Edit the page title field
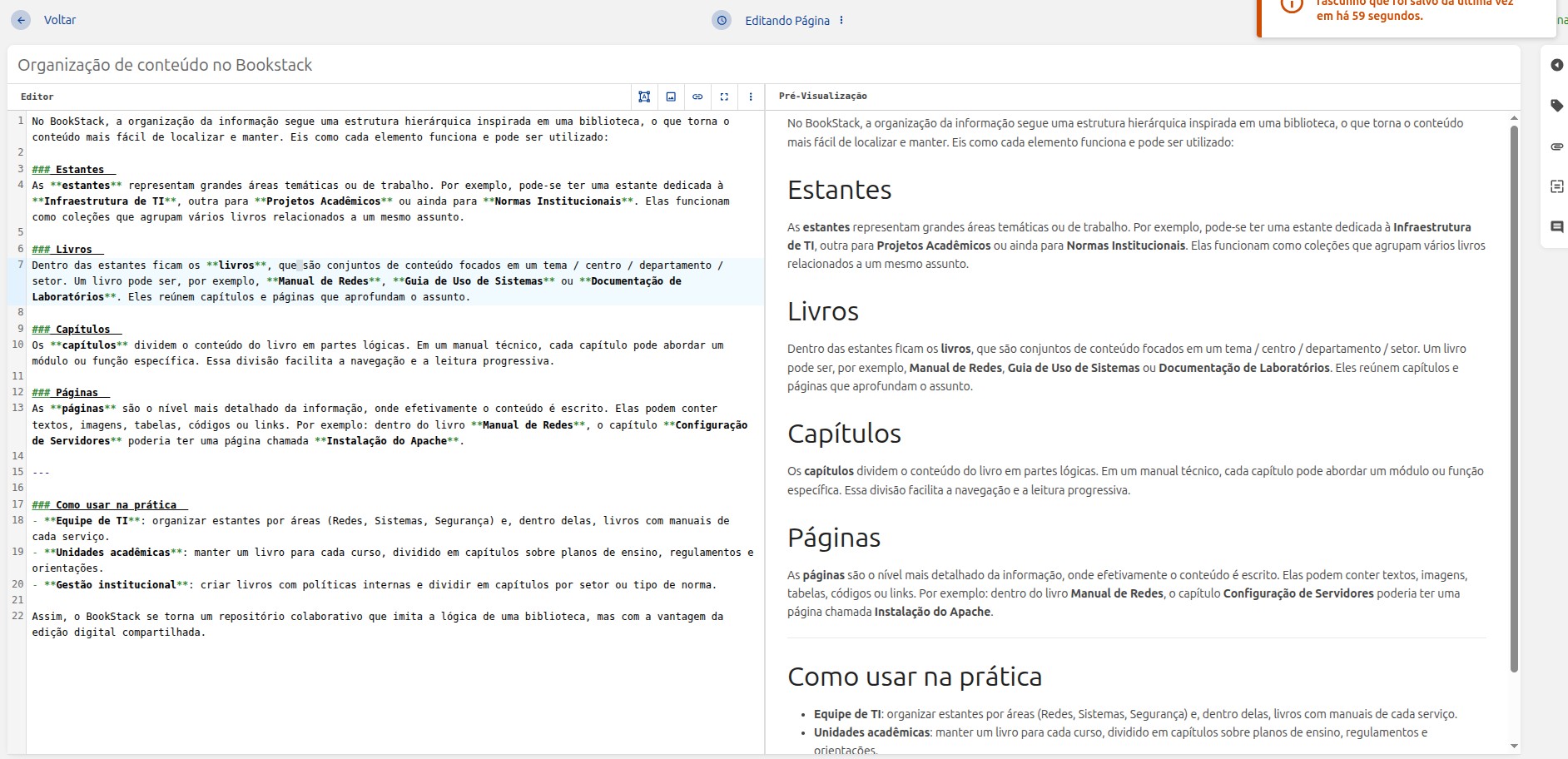This screenshot has width=1568, height=759. pos(333,65)
